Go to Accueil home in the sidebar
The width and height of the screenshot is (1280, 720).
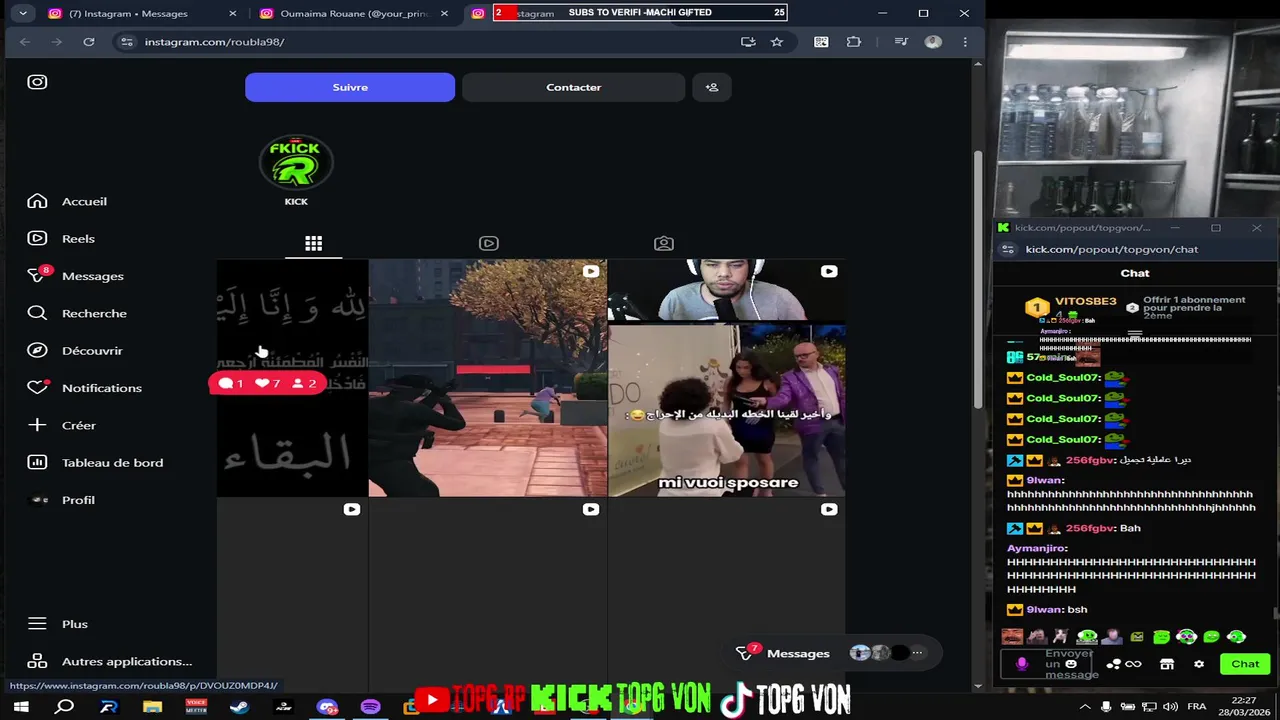pyautogui.click(x=67, y=201)
